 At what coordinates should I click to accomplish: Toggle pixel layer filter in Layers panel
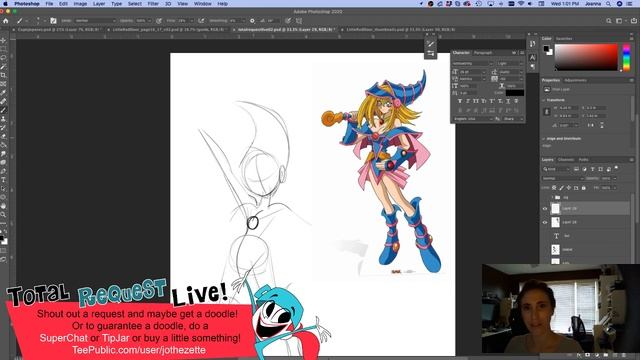pyautogui.click(x=576, y=169)
